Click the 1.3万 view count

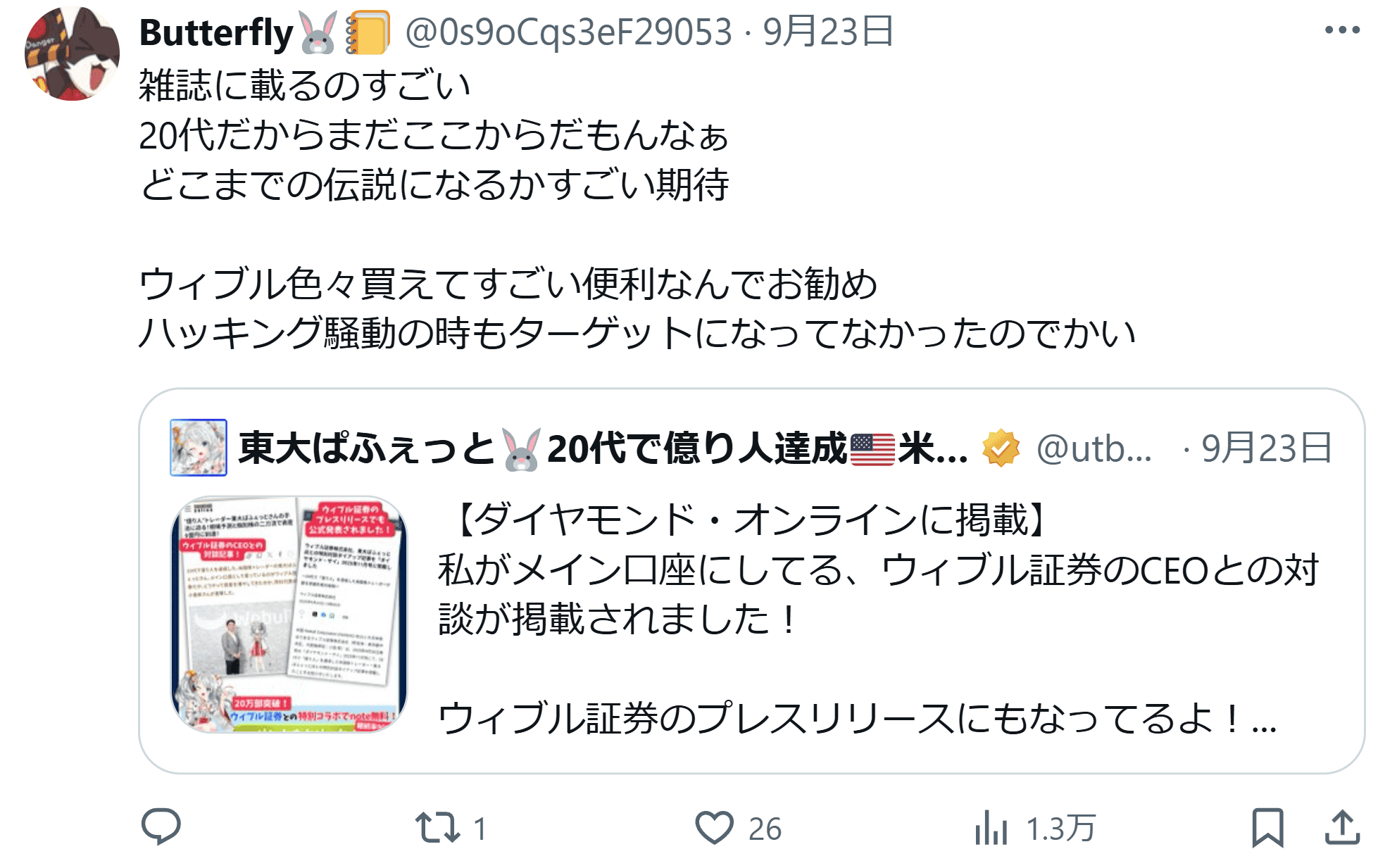(1061, 829)
